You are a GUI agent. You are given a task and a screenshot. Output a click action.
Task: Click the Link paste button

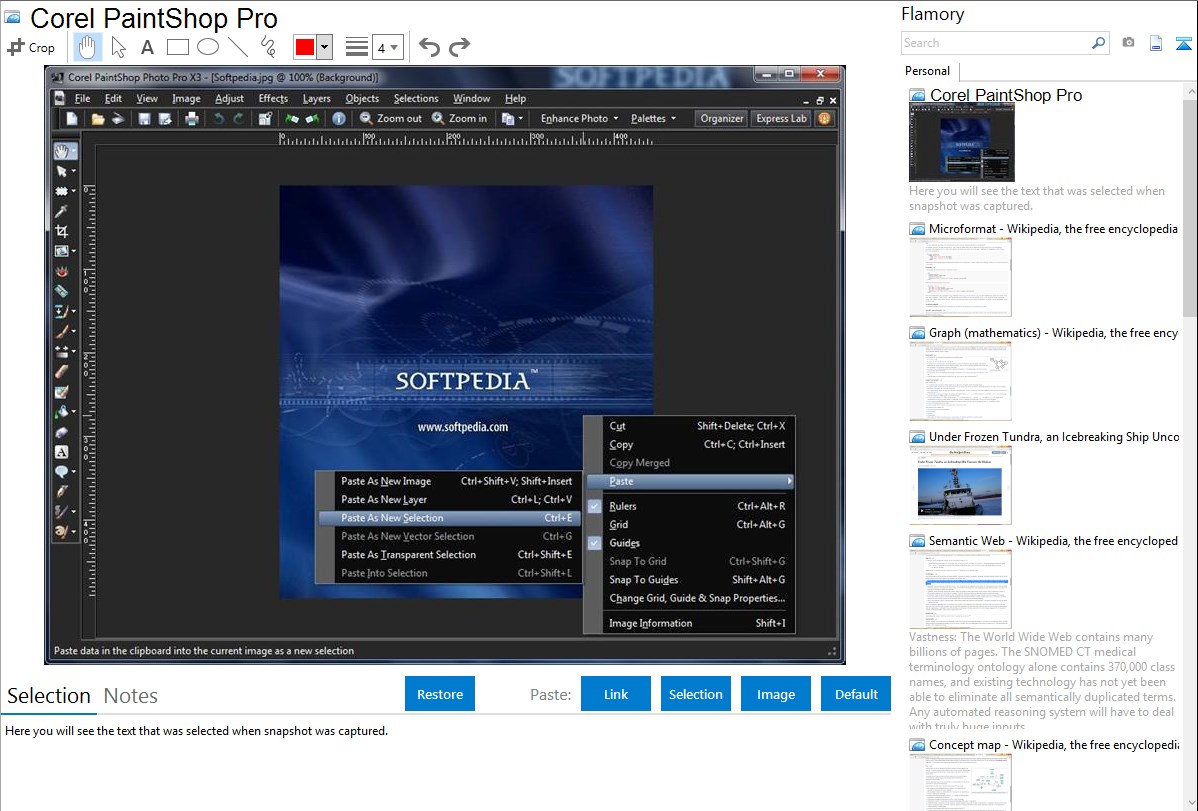[x=616, y=694]
